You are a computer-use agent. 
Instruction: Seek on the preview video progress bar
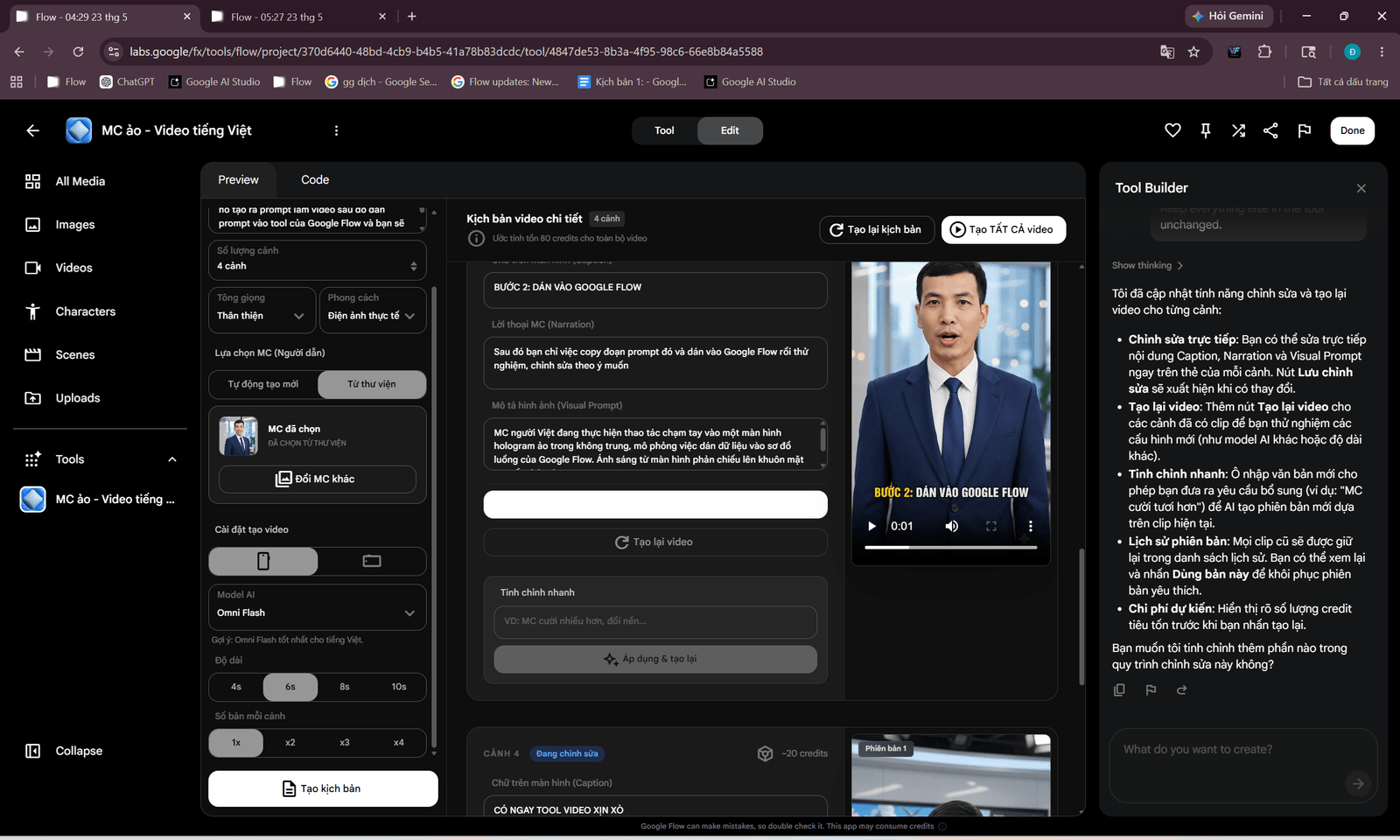tap(951, 548)
